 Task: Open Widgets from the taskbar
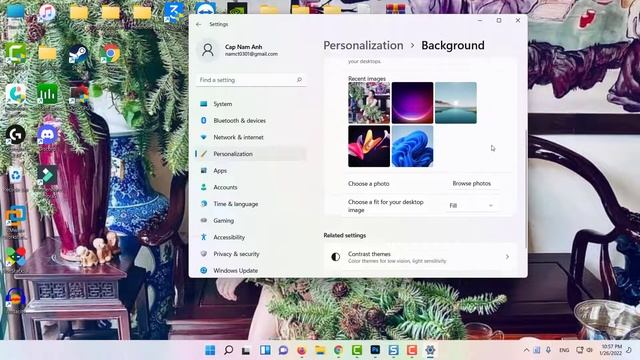click(x=265, y=350)
